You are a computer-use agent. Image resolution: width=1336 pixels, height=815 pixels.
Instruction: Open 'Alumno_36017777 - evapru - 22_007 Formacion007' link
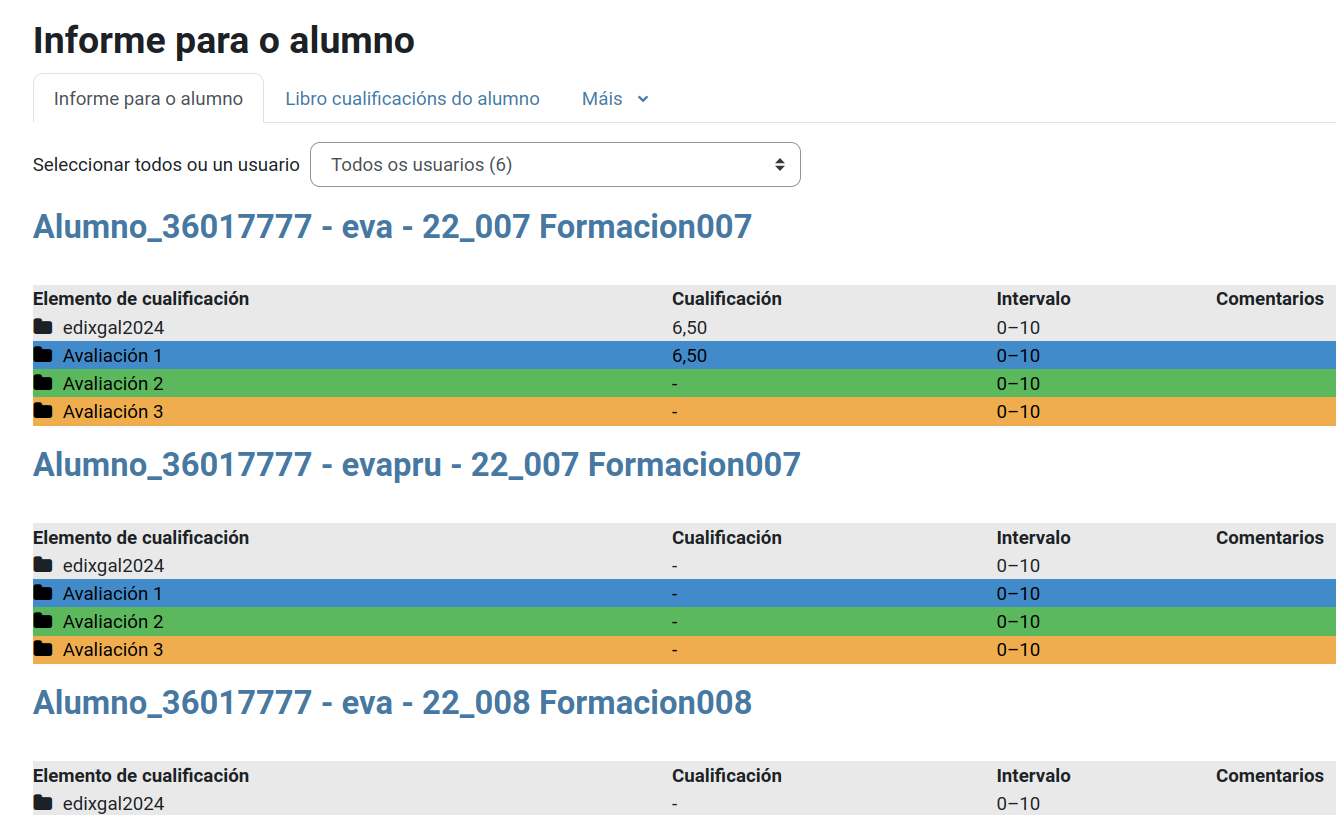tap(416, 465)
